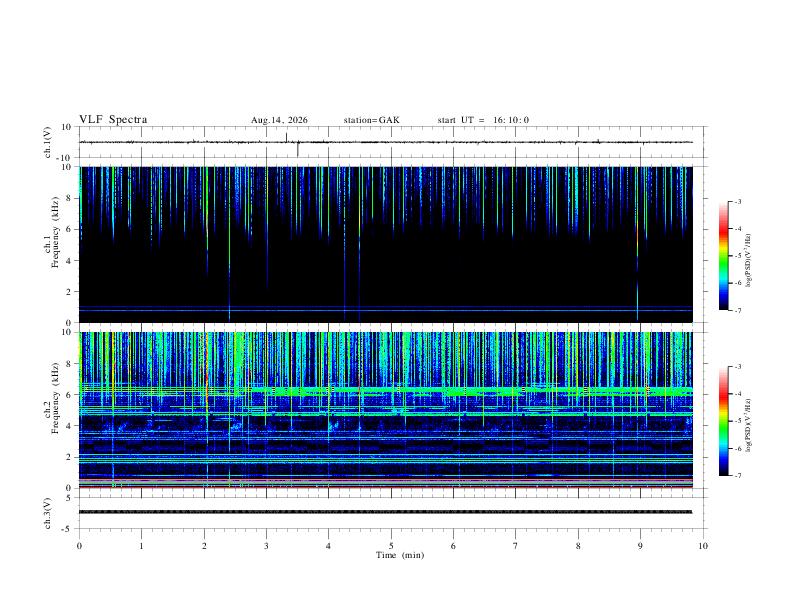Click the 5 minute tick label on time axis
This screenshot has height=612, width=792.
[391, 546]
